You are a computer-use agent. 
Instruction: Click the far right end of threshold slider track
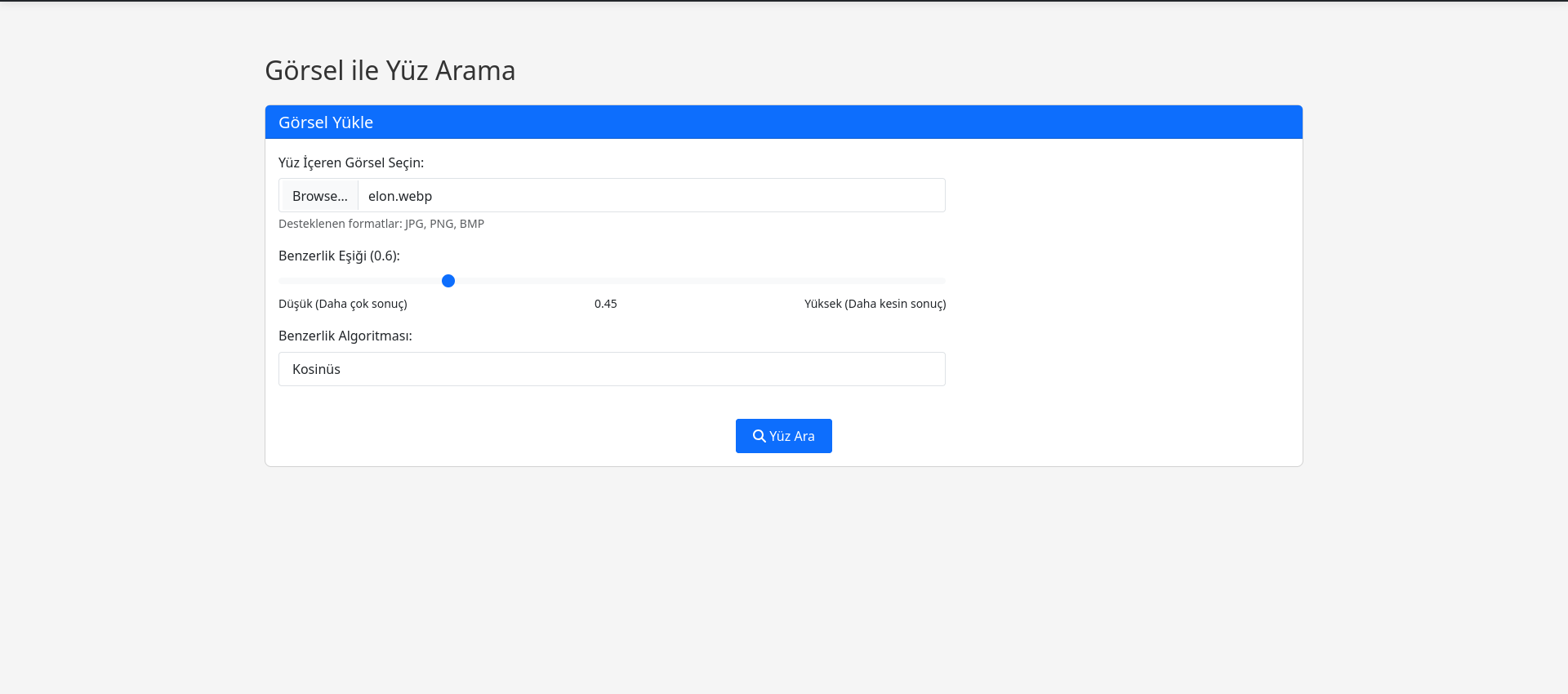(x=942, y=281)
